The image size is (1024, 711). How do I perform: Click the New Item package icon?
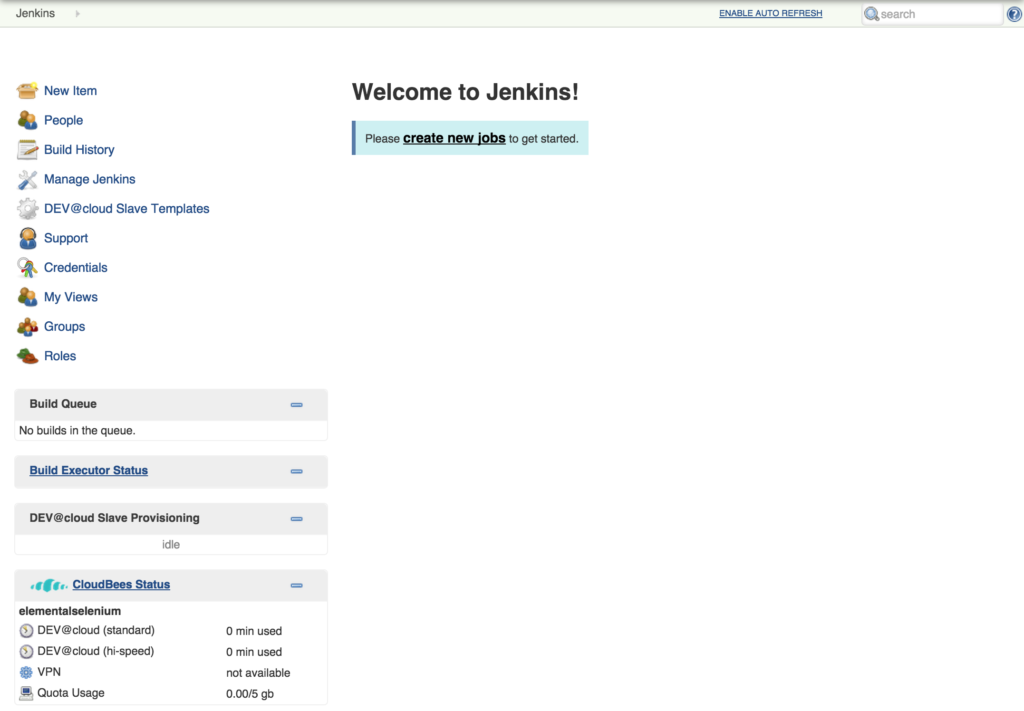27,90
